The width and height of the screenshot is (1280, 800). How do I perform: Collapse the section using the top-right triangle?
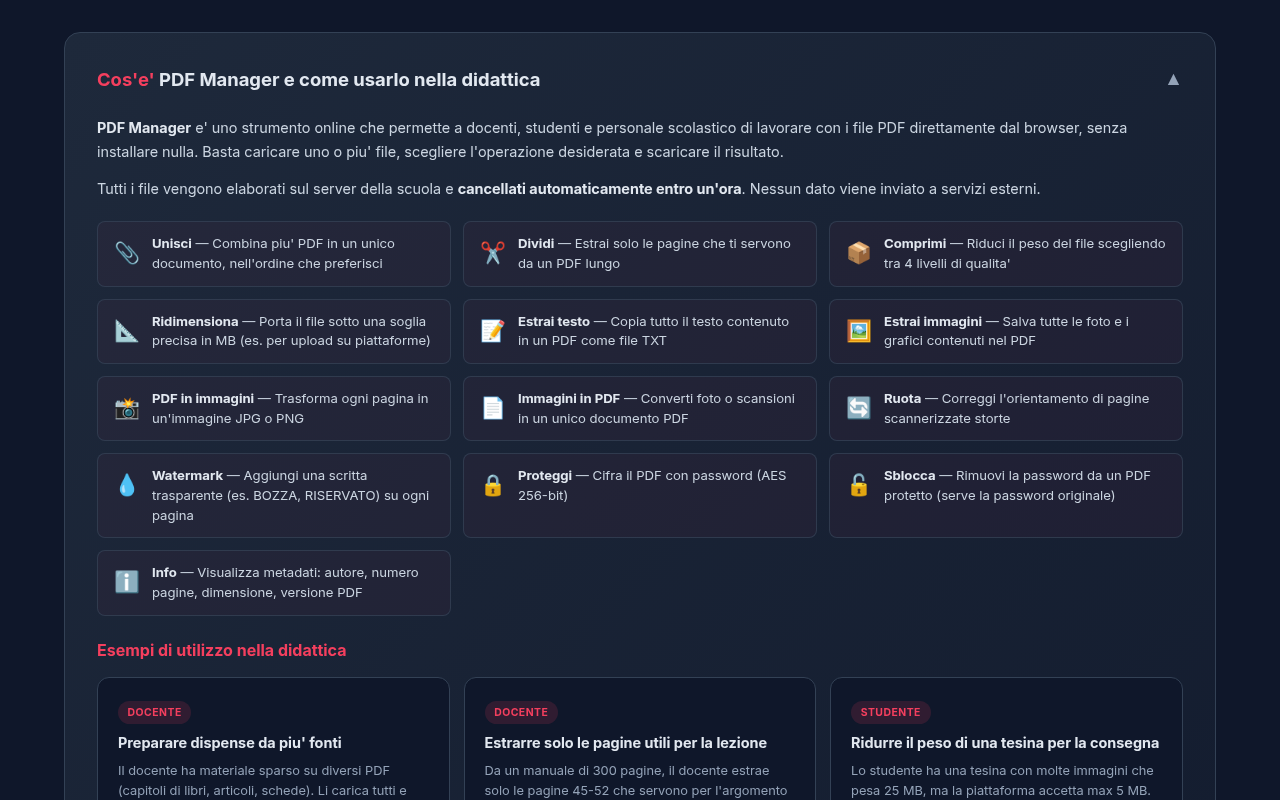tap(1173, 78)
